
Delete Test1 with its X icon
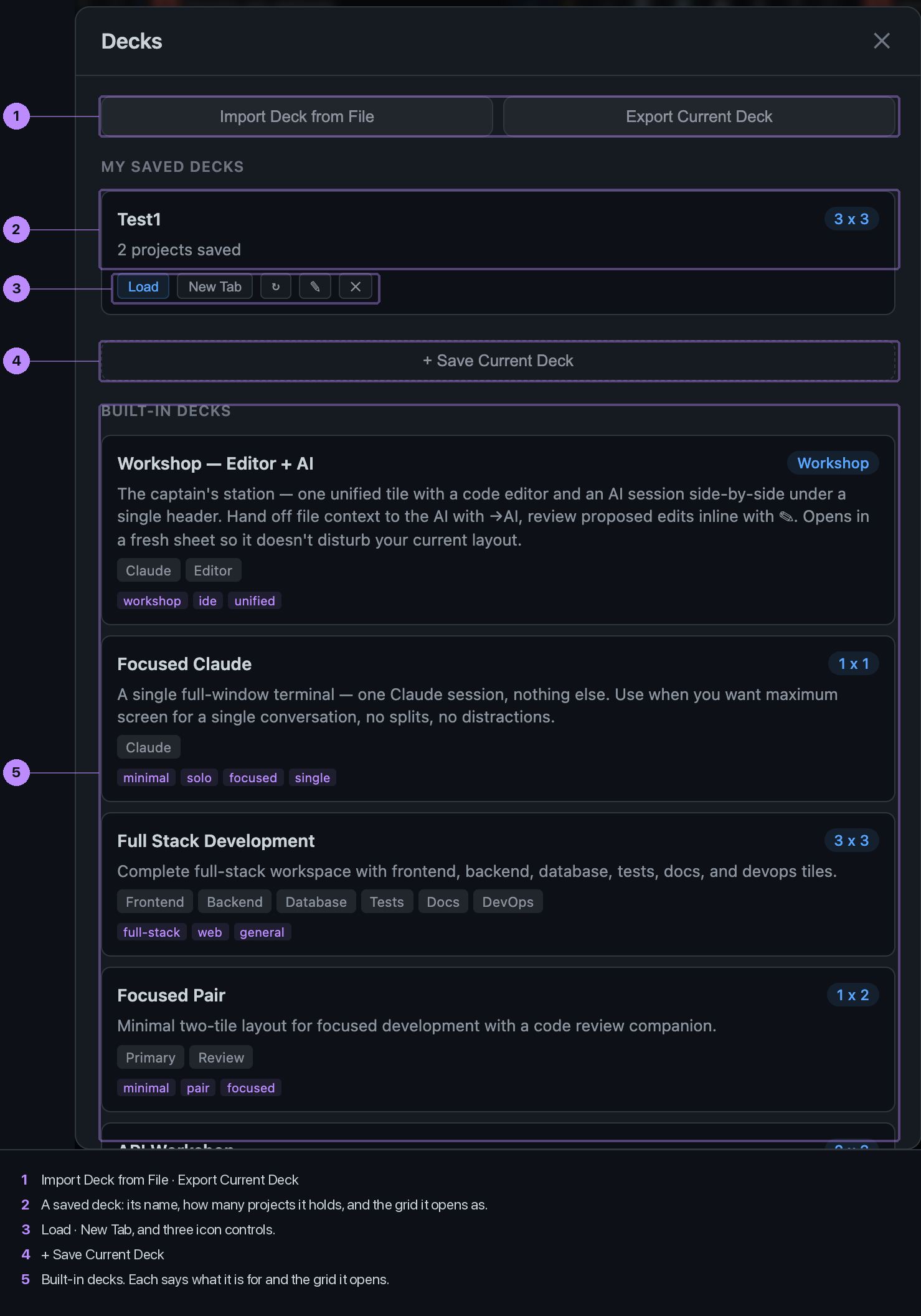tap(356, 286)
